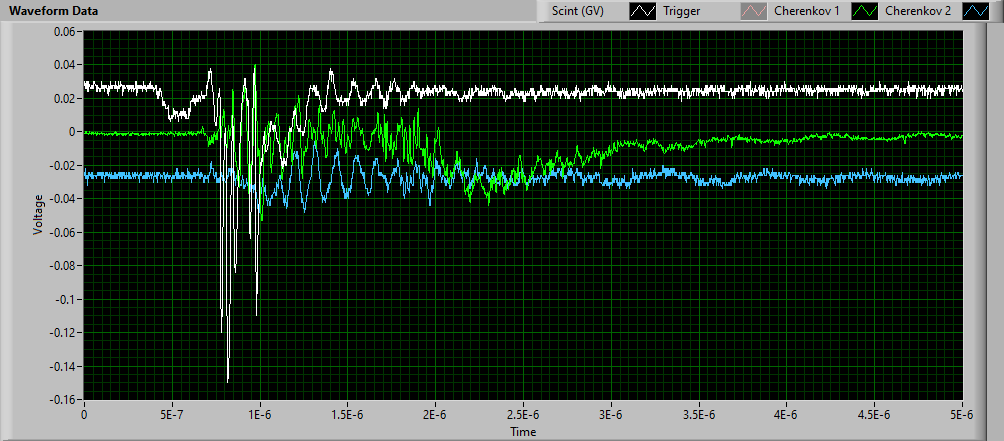This screenshot has height=441, width=1004.
Task: Click the -0.14 voltage axis marker
Action: click(x=62, y=366)
